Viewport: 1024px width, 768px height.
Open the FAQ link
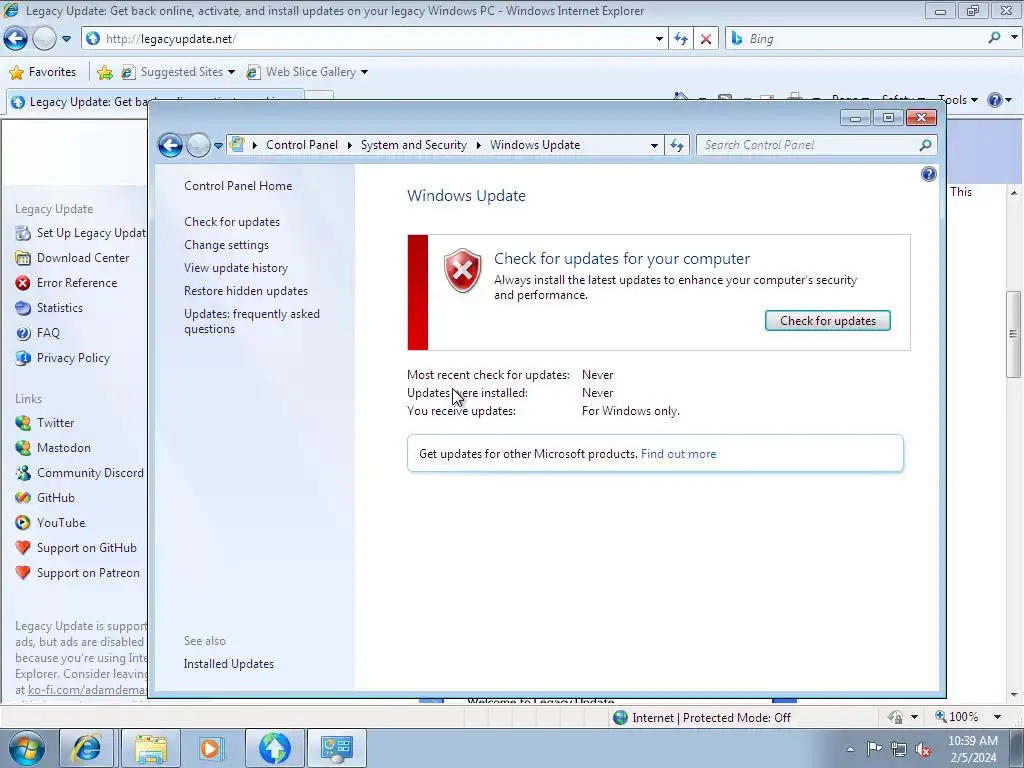click(48, 333)
